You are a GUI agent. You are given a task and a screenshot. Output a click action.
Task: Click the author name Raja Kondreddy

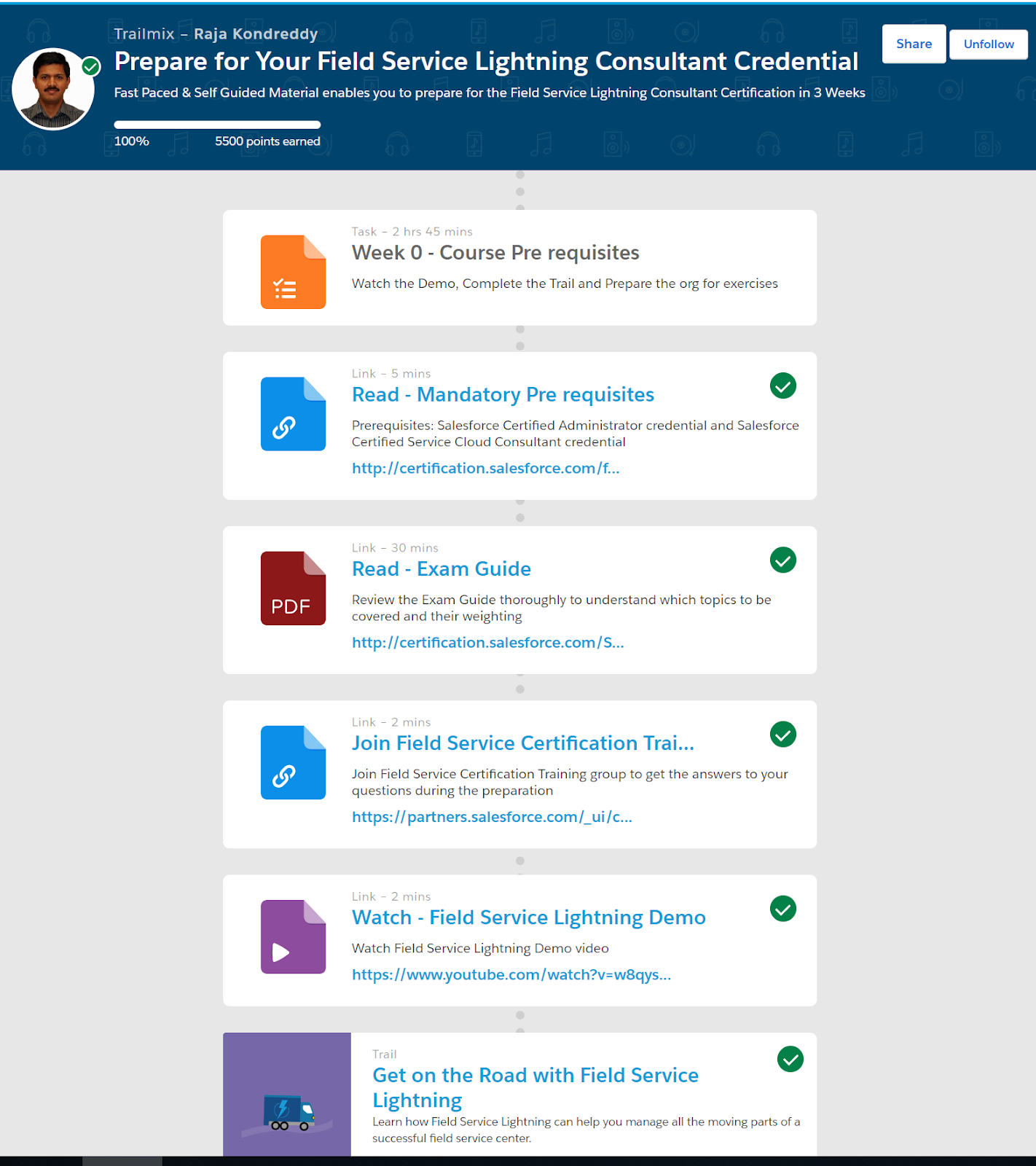[x=256, y=34]
